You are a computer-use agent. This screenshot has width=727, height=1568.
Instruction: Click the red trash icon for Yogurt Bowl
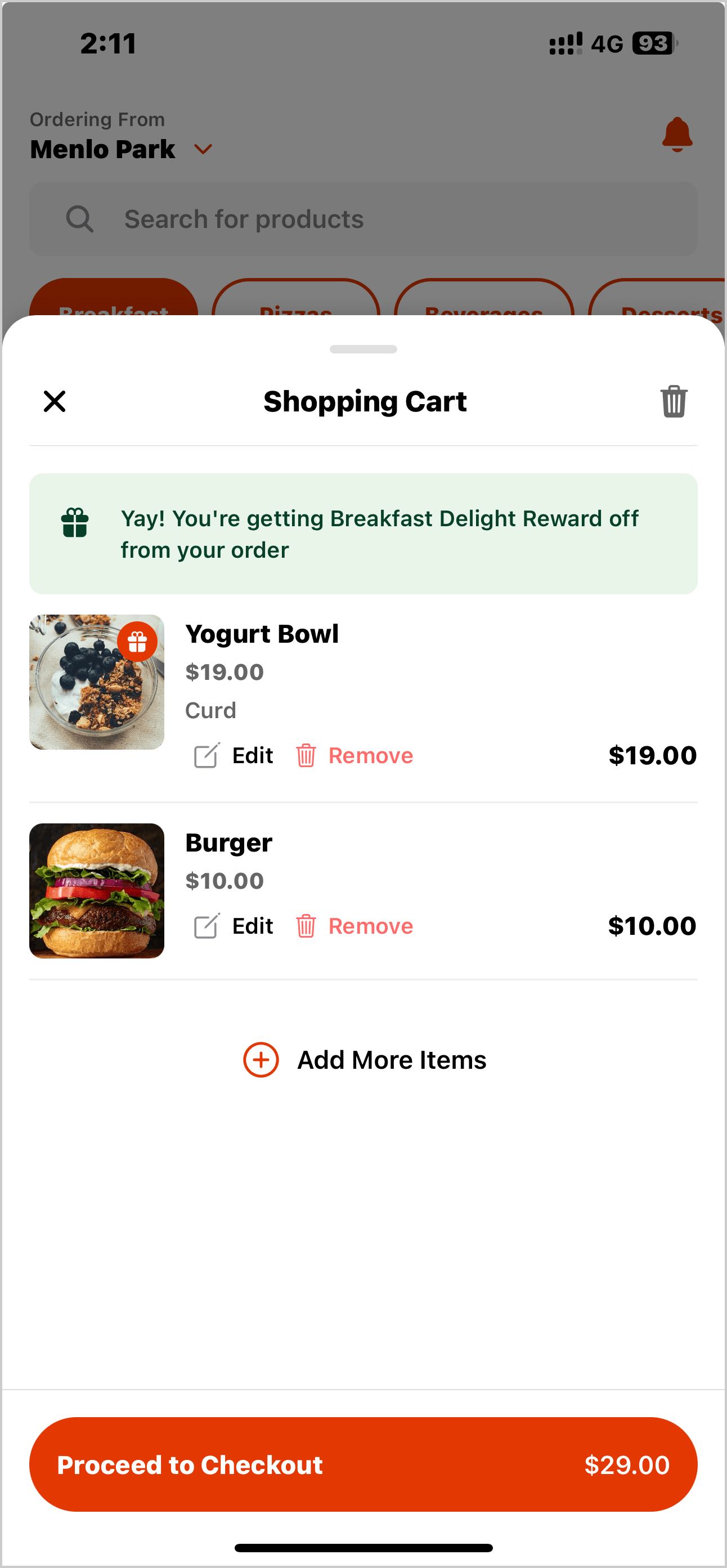click(306, 755)
